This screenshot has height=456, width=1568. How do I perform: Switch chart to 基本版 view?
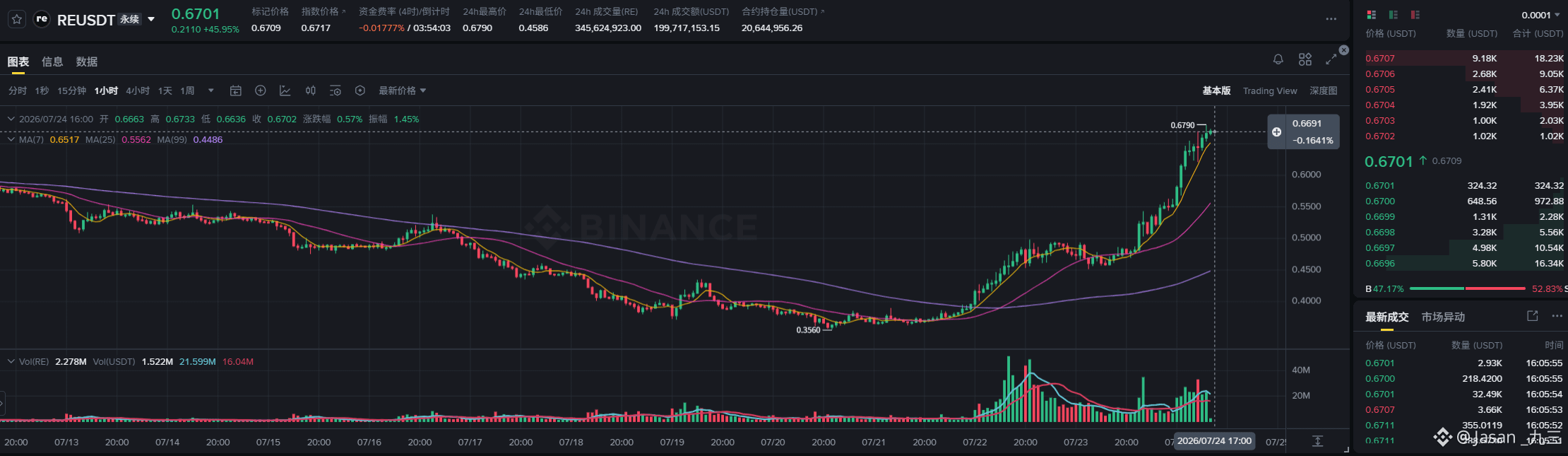click(x=1216, y=90)
